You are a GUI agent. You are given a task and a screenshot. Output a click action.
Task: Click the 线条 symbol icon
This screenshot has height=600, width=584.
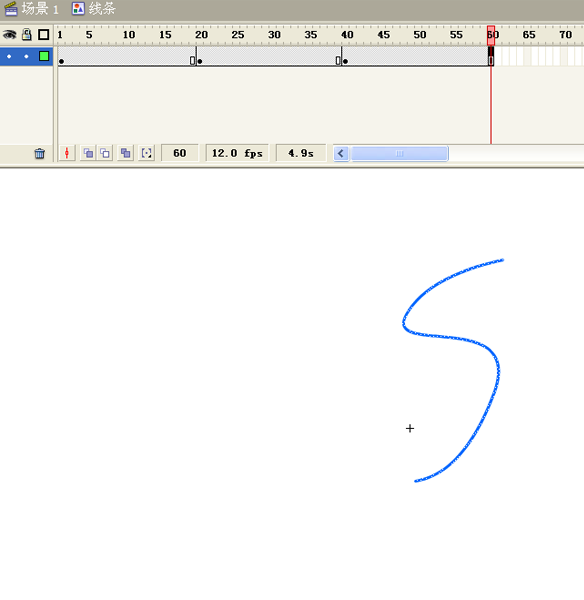click(78, 8)
